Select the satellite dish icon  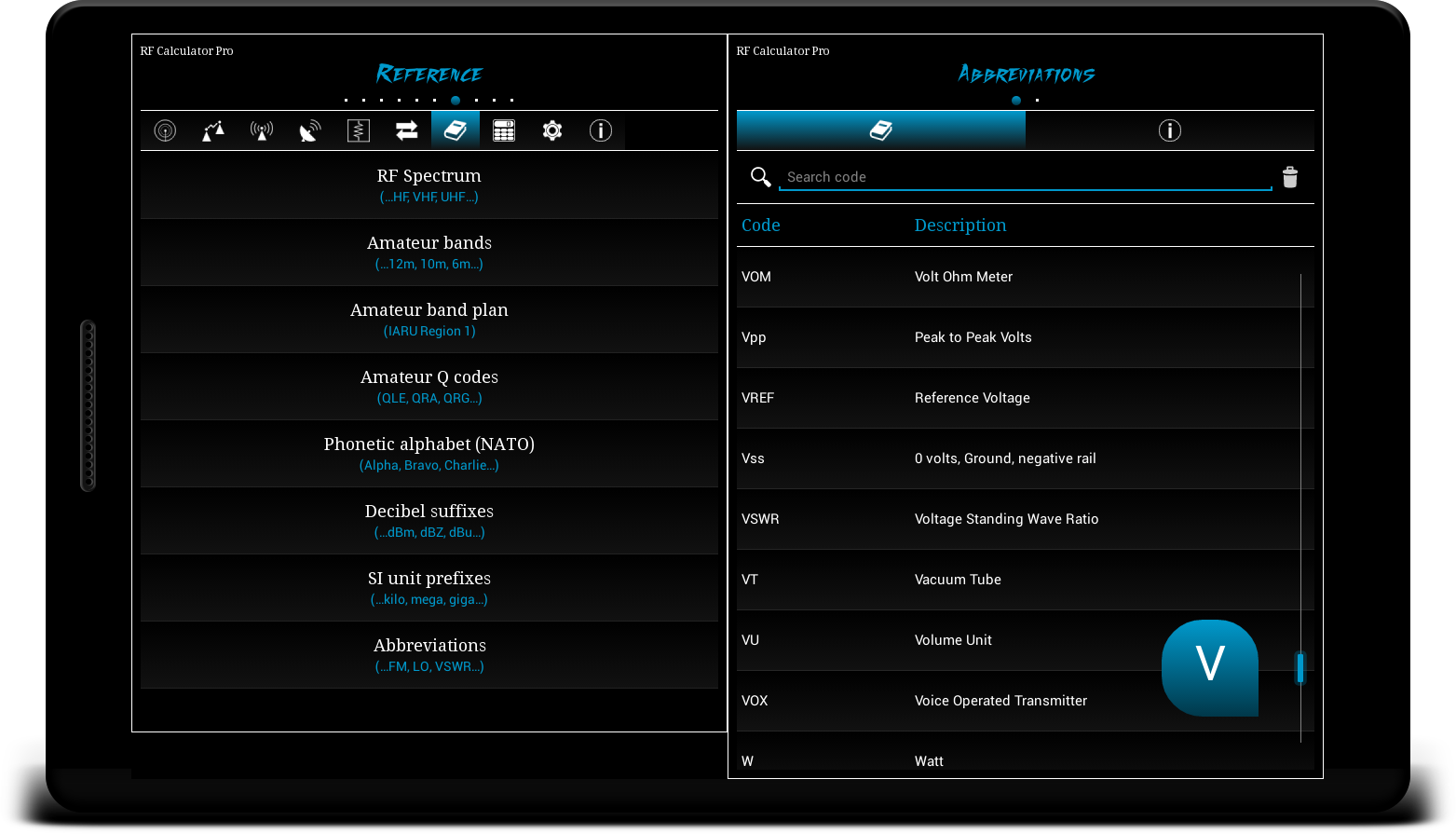[310, 130]
